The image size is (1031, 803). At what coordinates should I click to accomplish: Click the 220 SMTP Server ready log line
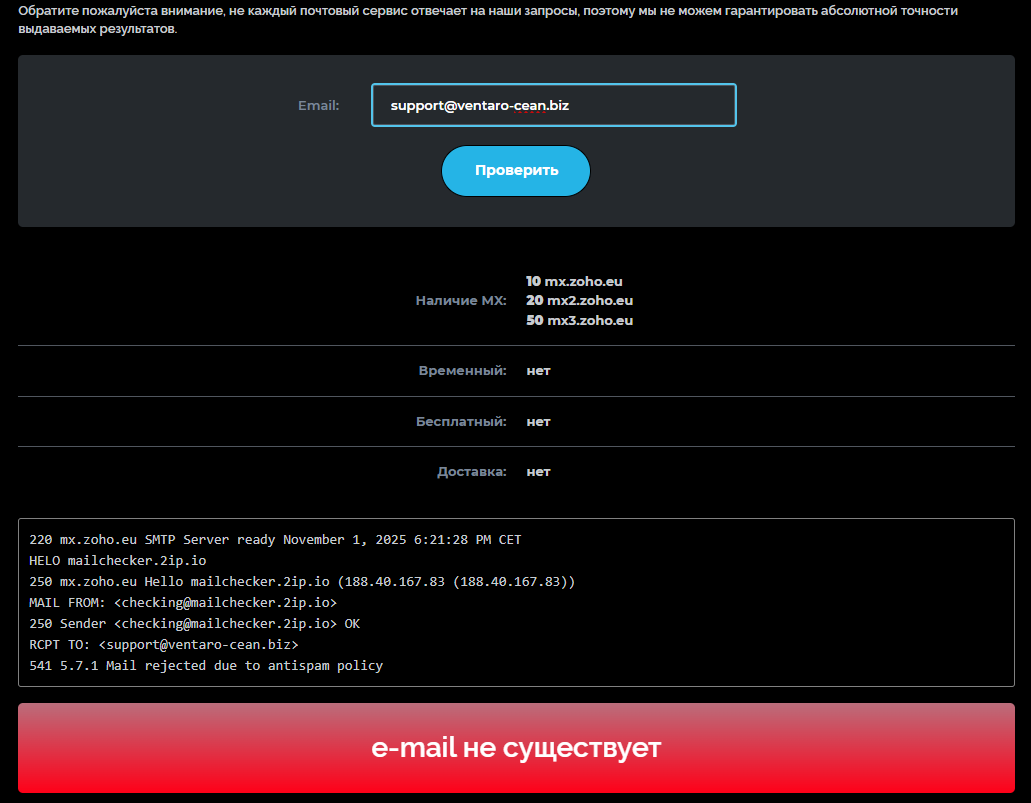[275, 540]
